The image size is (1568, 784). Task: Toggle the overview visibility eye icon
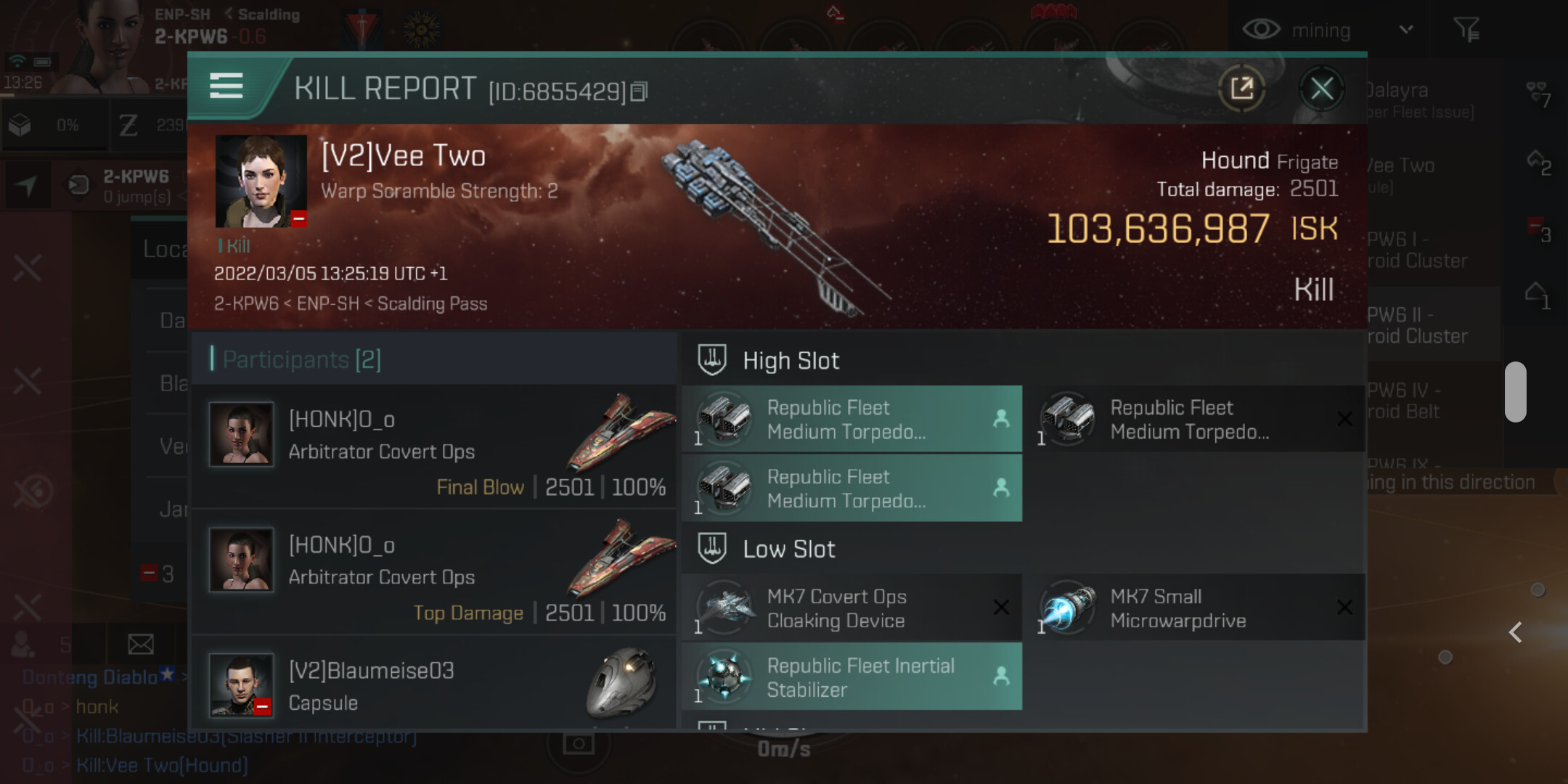1262,30
